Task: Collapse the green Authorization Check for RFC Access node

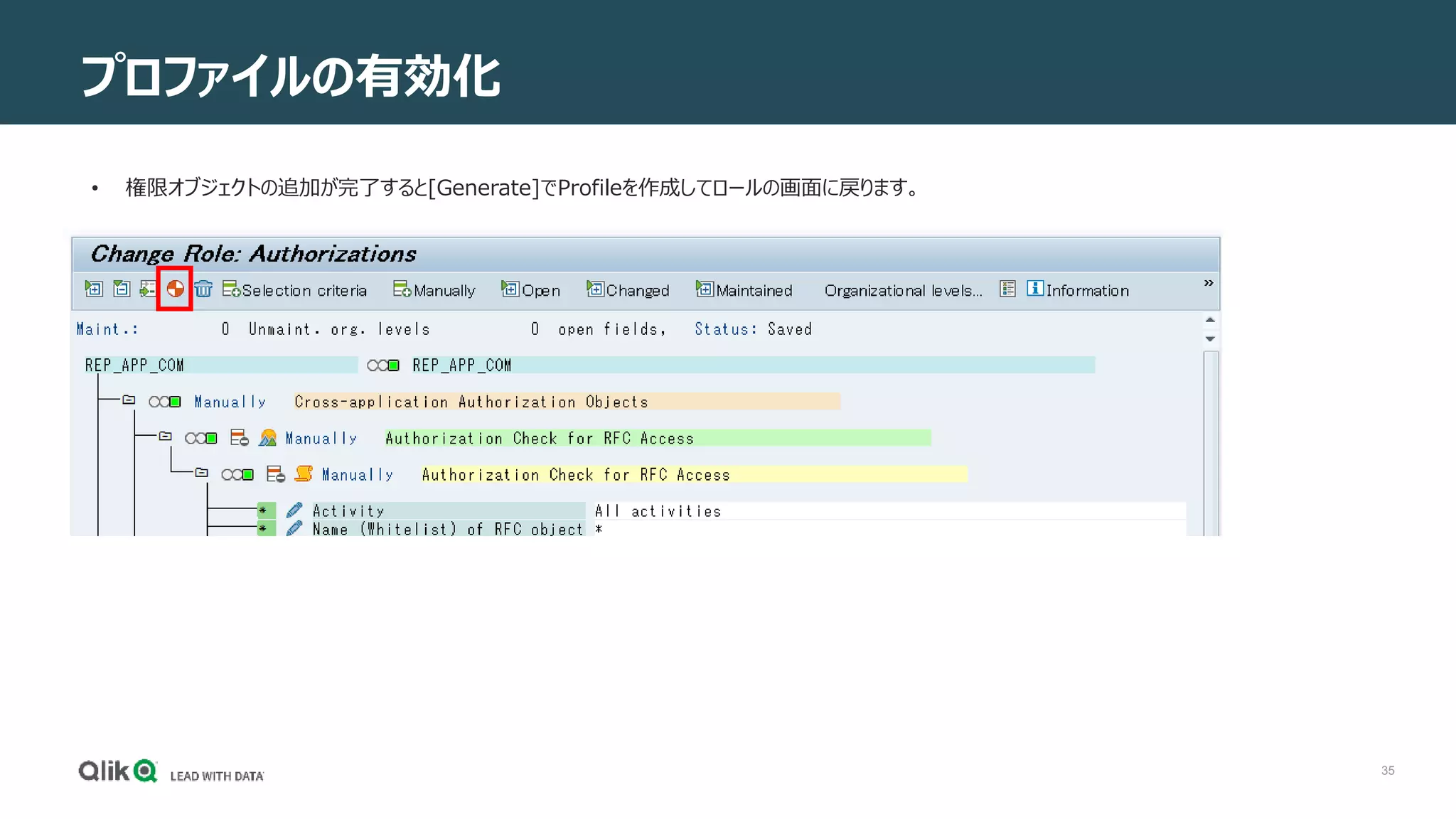Action: point(165,437)
